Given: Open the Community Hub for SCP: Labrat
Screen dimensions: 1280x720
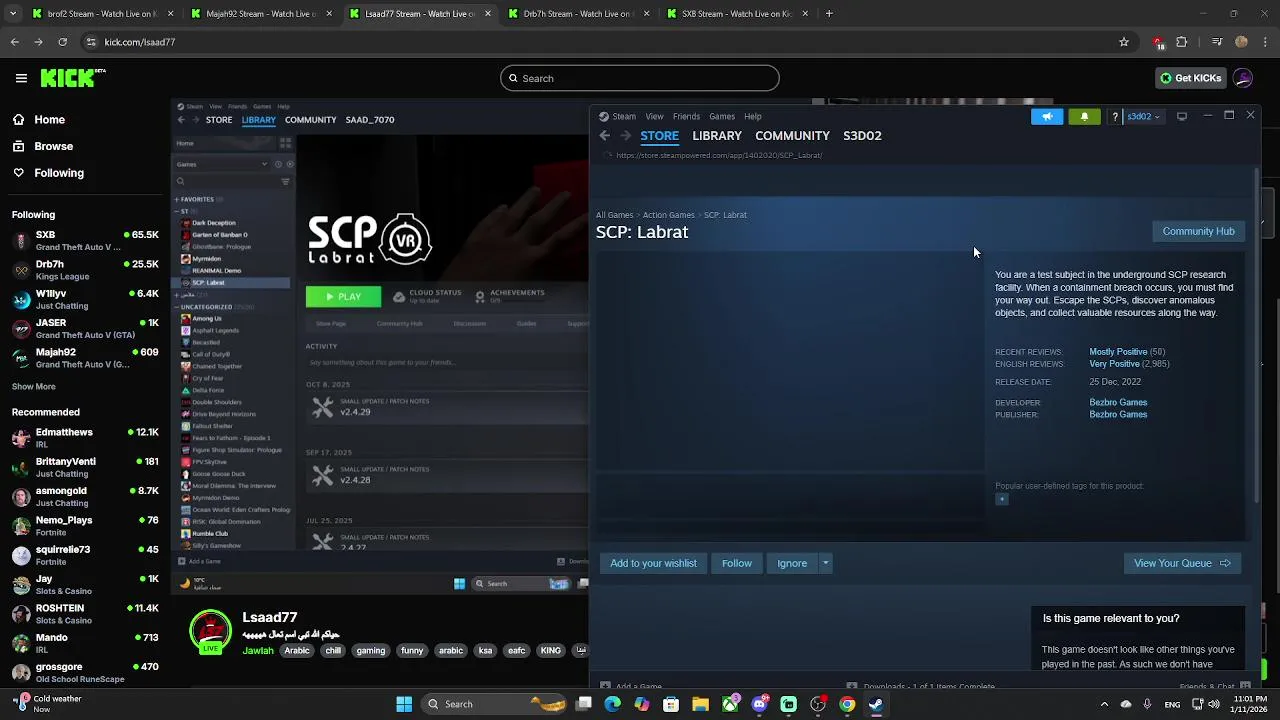Looking at the screenshot, I should (x=1198, y=232).
